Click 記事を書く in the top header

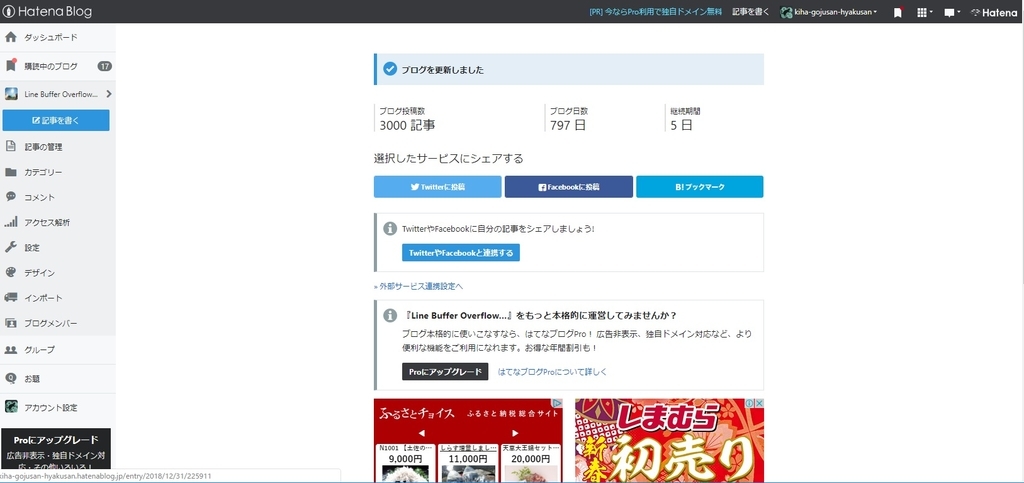750,12
